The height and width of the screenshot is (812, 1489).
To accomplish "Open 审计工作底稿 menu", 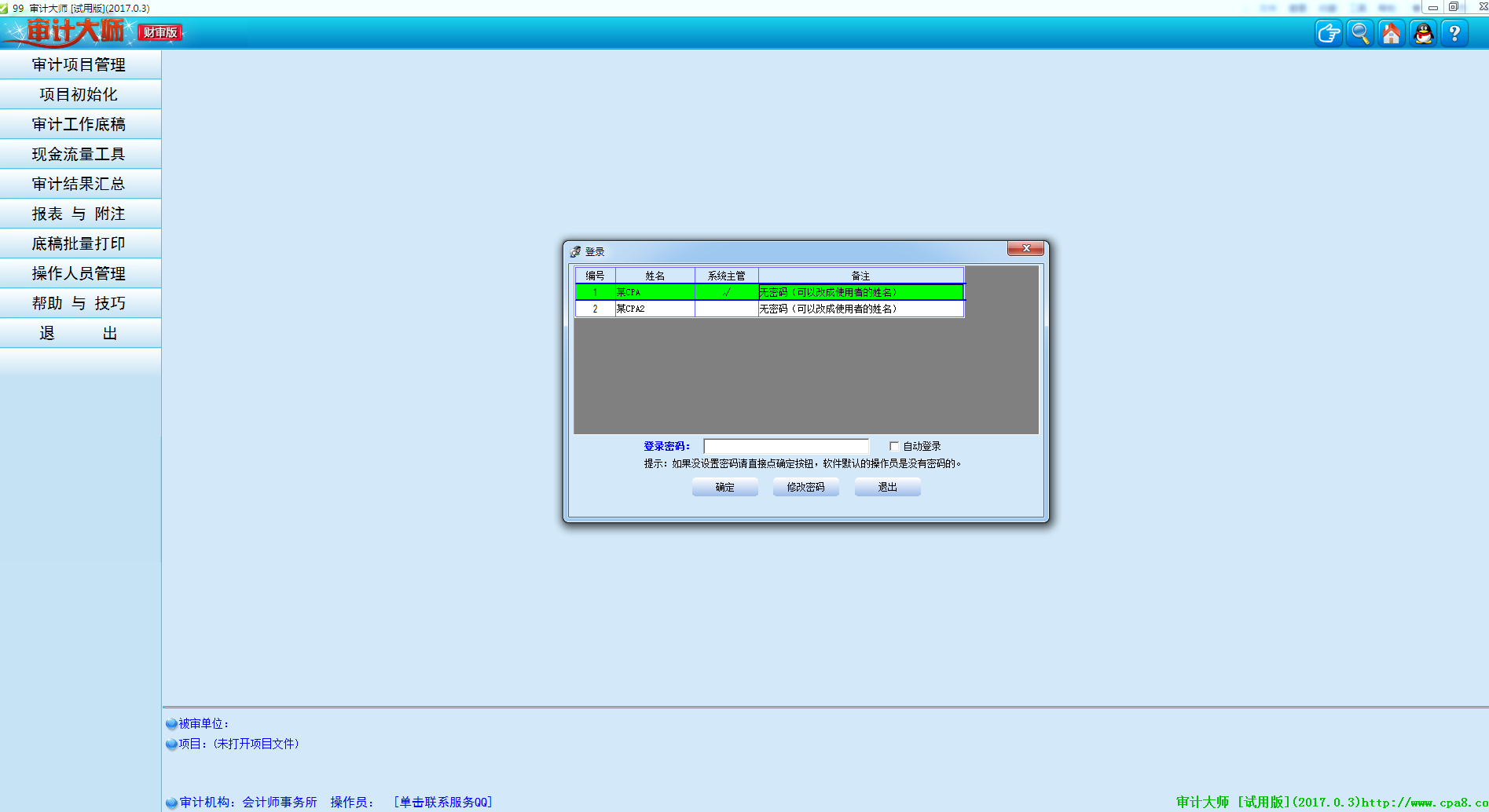I will coord(80,124).
